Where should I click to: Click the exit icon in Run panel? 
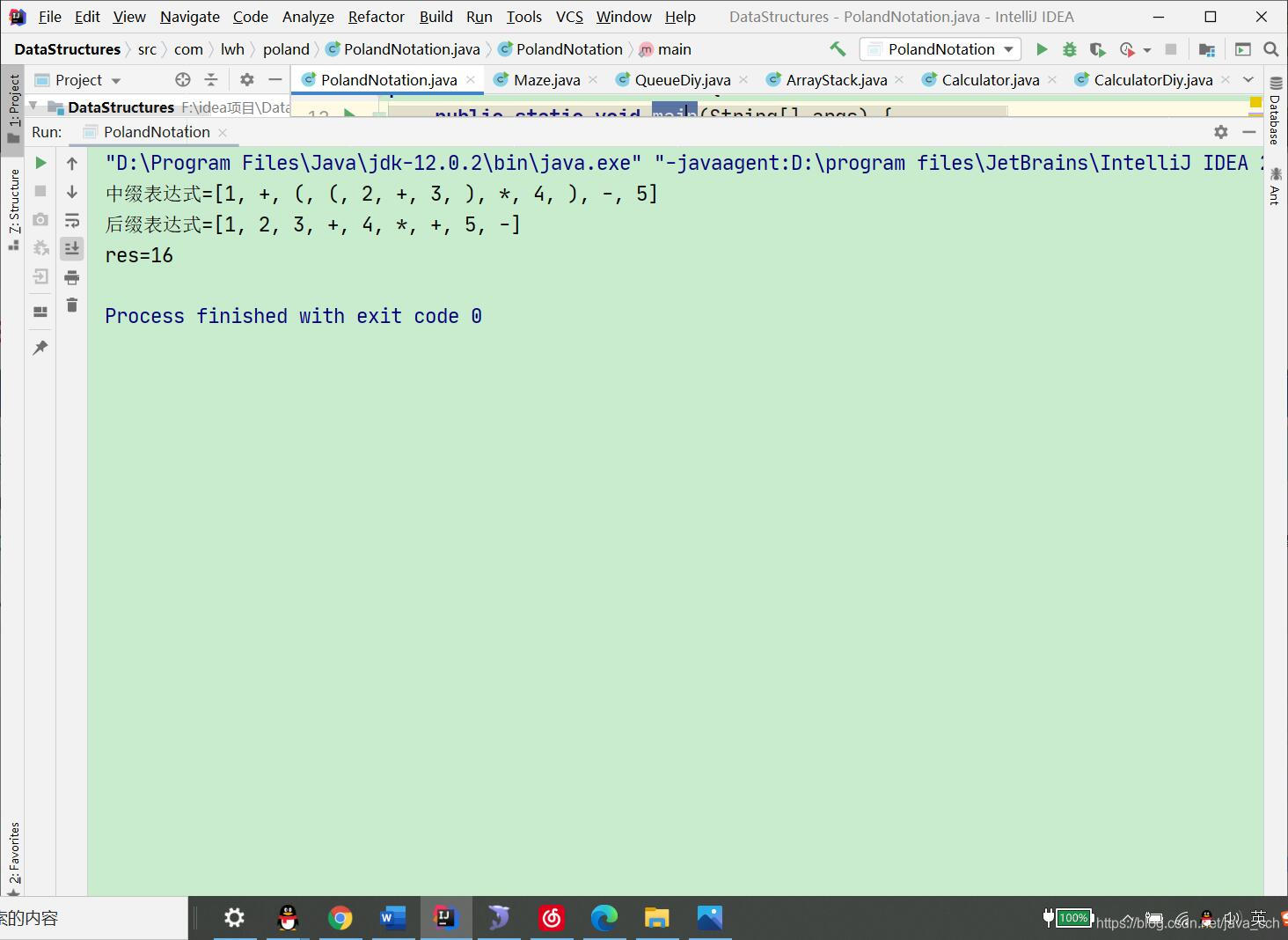40,276
